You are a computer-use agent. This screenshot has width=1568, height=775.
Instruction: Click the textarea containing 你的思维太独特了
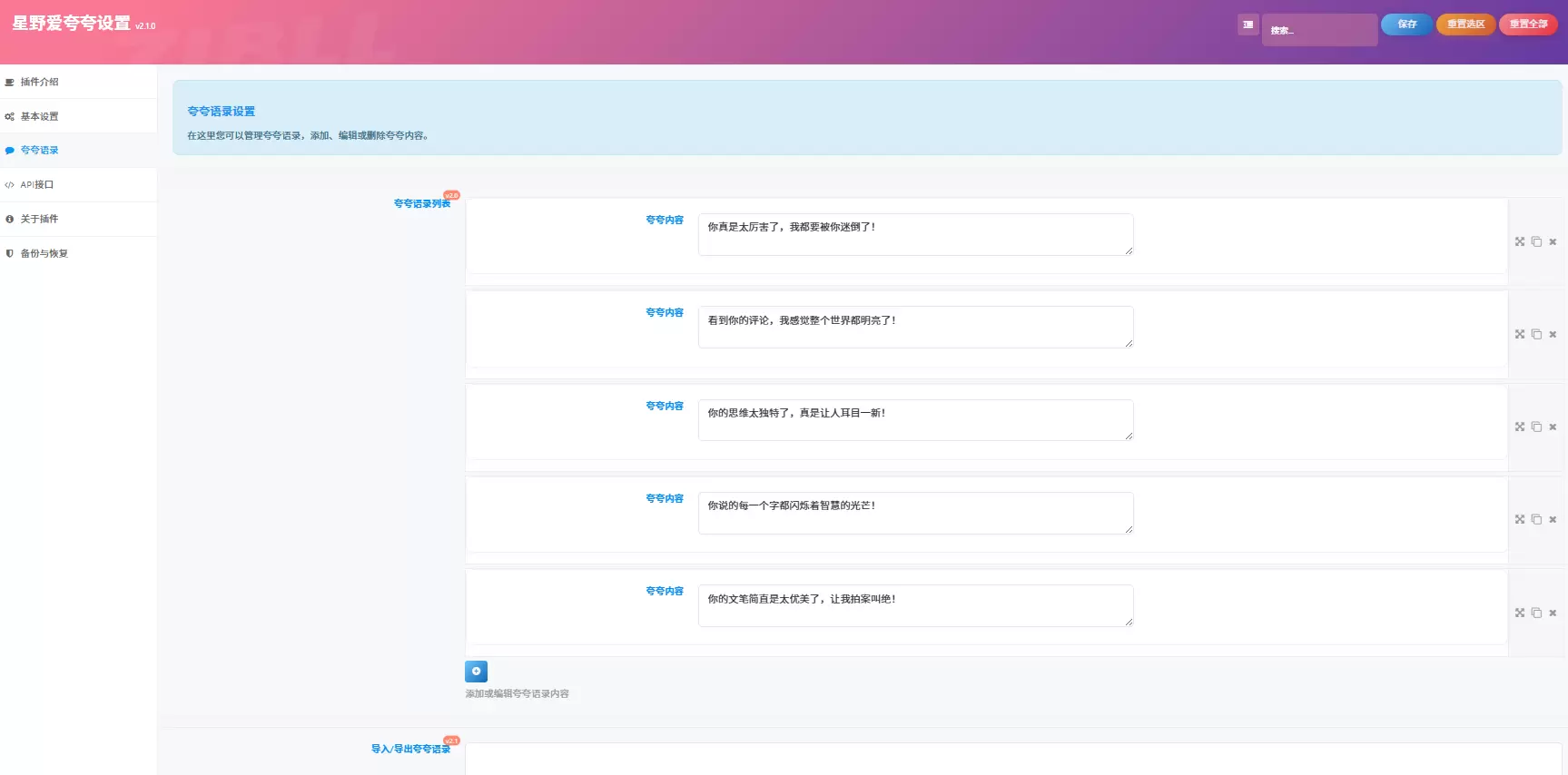pos(915,420)
